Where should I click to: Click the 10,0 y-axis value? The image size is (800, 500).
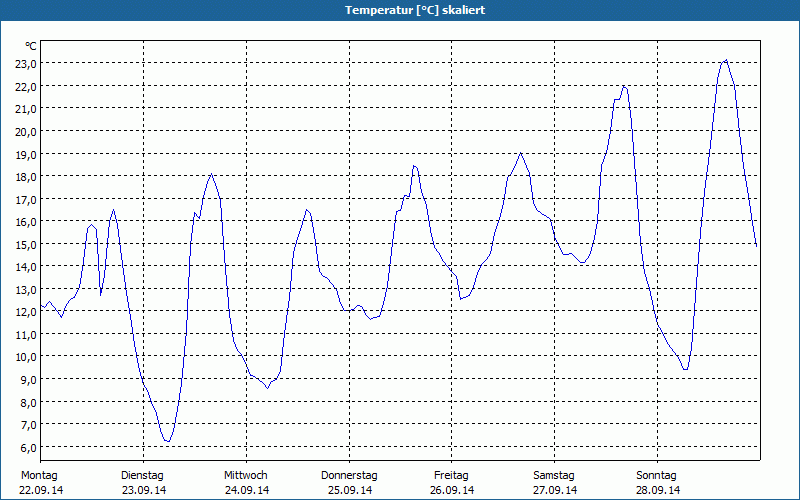(25, 357)
